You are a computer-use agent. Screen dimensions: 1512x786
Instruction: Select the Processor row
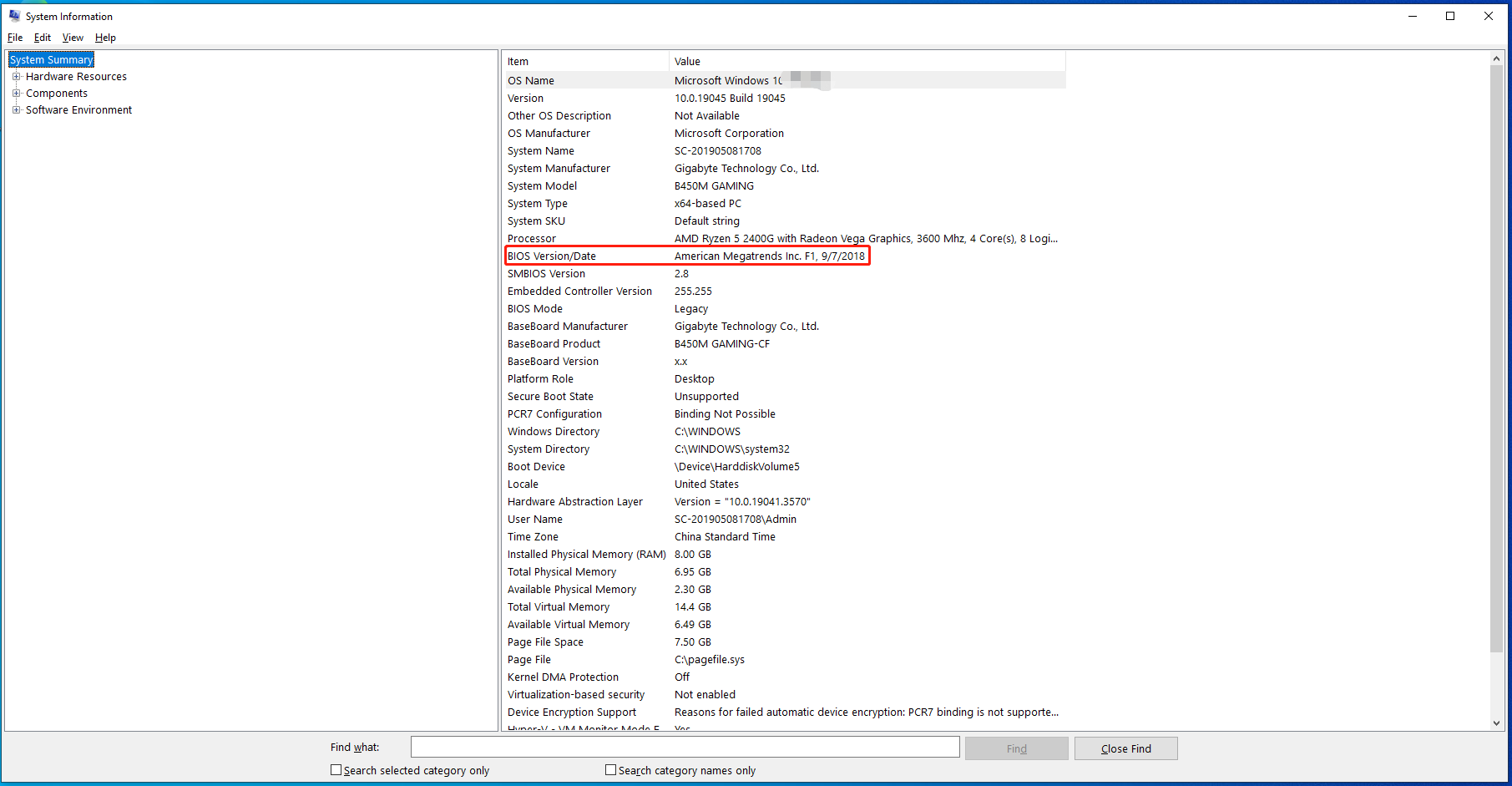point(784,238)
